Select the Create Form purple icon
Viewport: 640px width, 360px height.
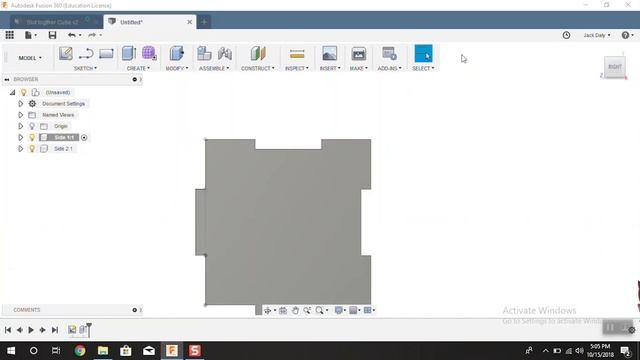(149, 53)
